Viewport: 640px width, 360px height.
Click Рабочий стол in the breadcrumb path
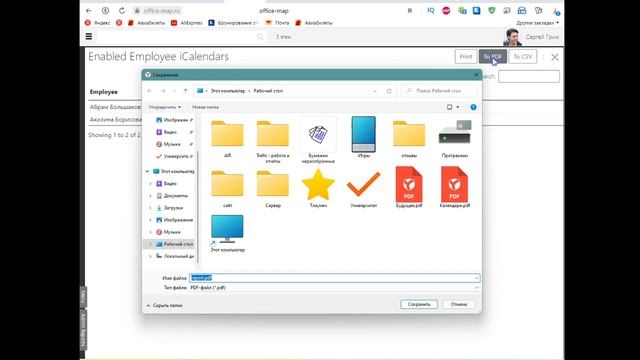click(x=268, y=91)
